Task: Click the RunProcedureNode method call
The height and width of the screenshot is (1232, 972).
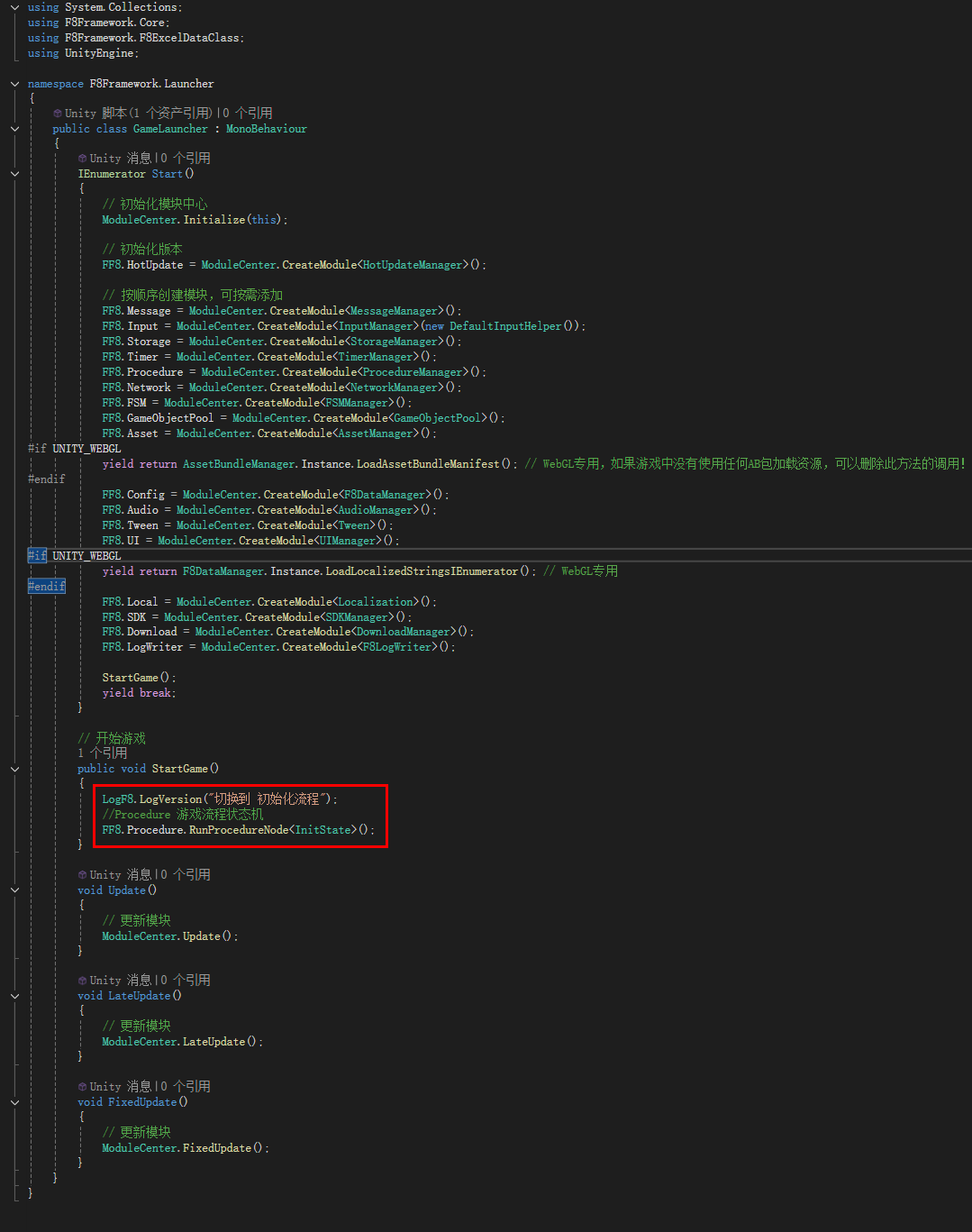Action: [239, 830]
